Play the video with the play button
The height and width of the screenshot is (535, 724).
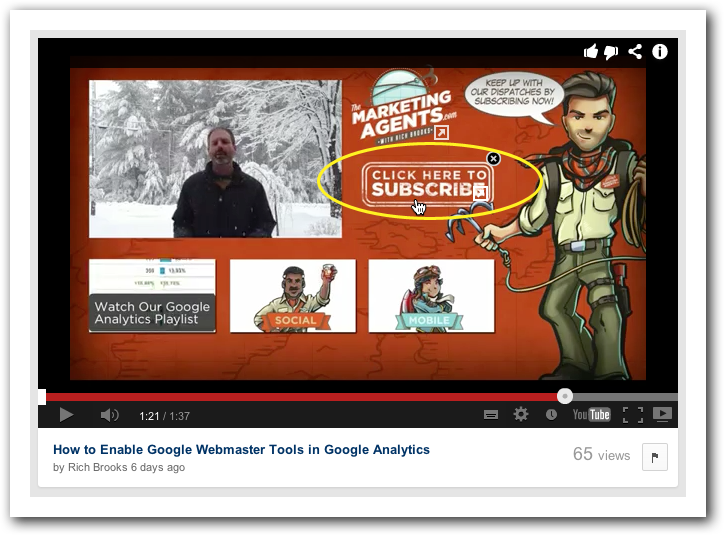pyautogui.click(x=66, y=415)
